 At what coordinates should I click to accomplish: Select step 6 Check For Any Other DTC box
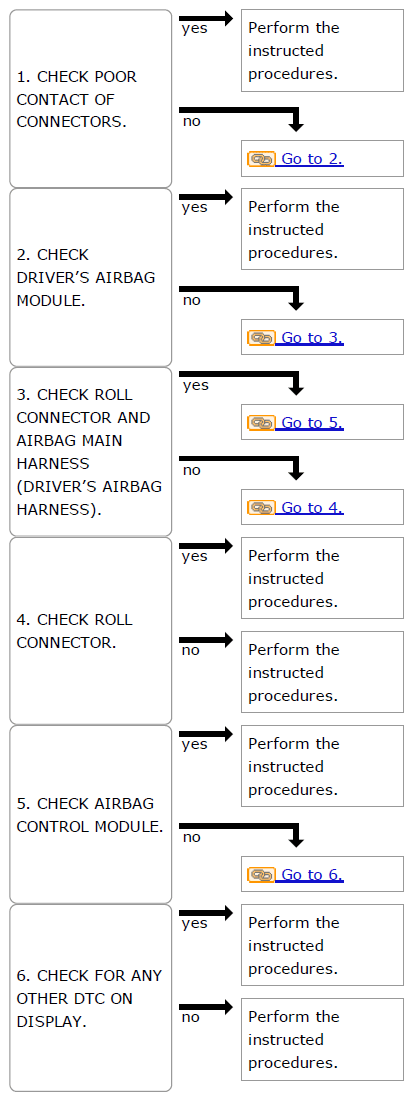tap(91, 998)
